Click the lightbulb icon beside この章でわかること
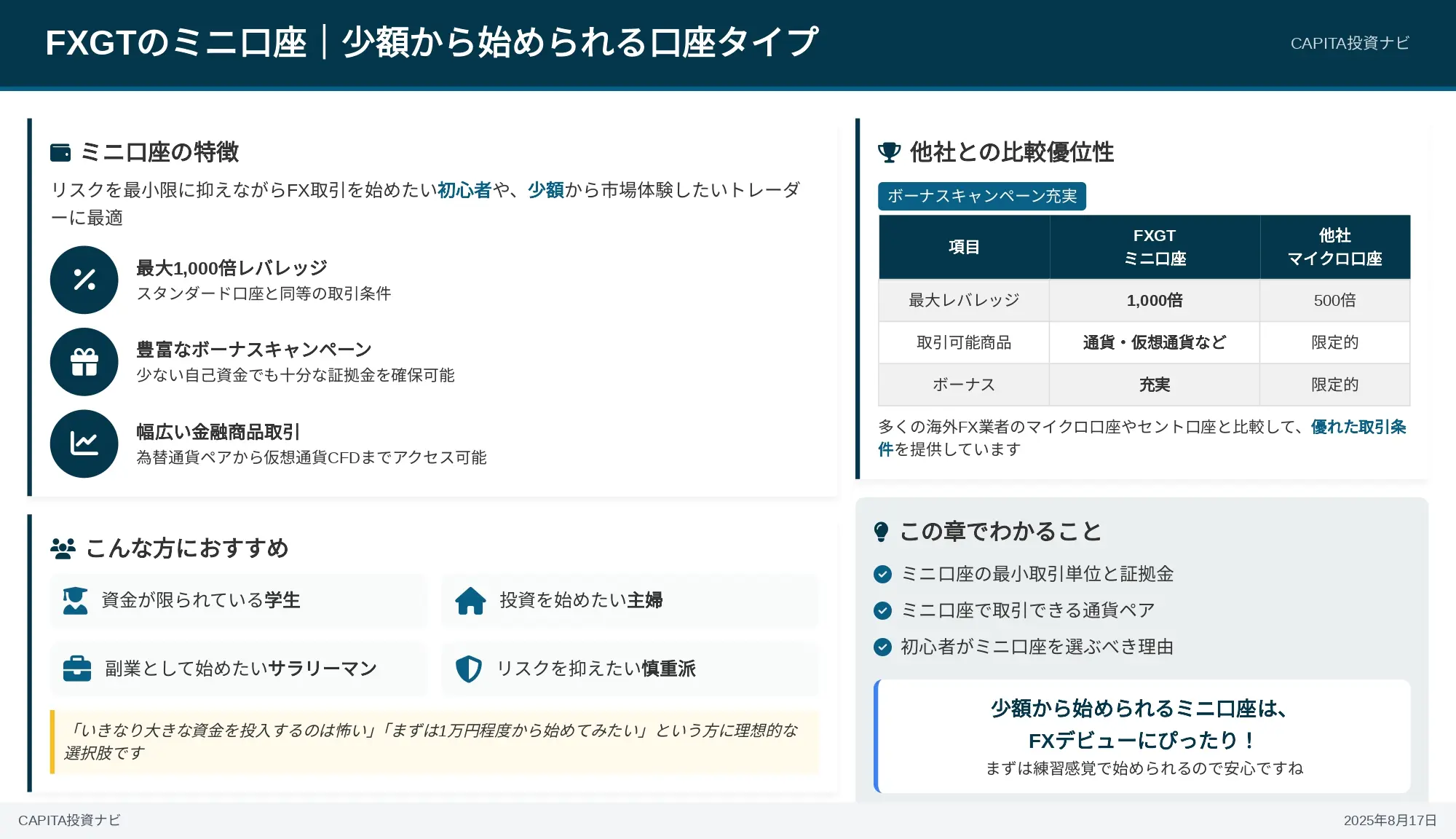1456x839 pixels. pos(881,532)
